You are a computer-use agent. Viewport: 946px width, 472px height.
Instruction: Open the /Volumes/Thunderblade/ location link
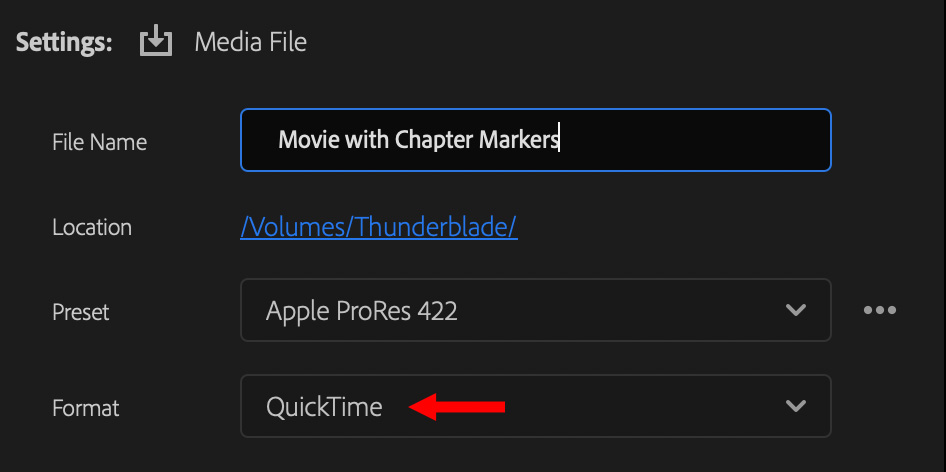pyautogui.click(x=378, y=227)
